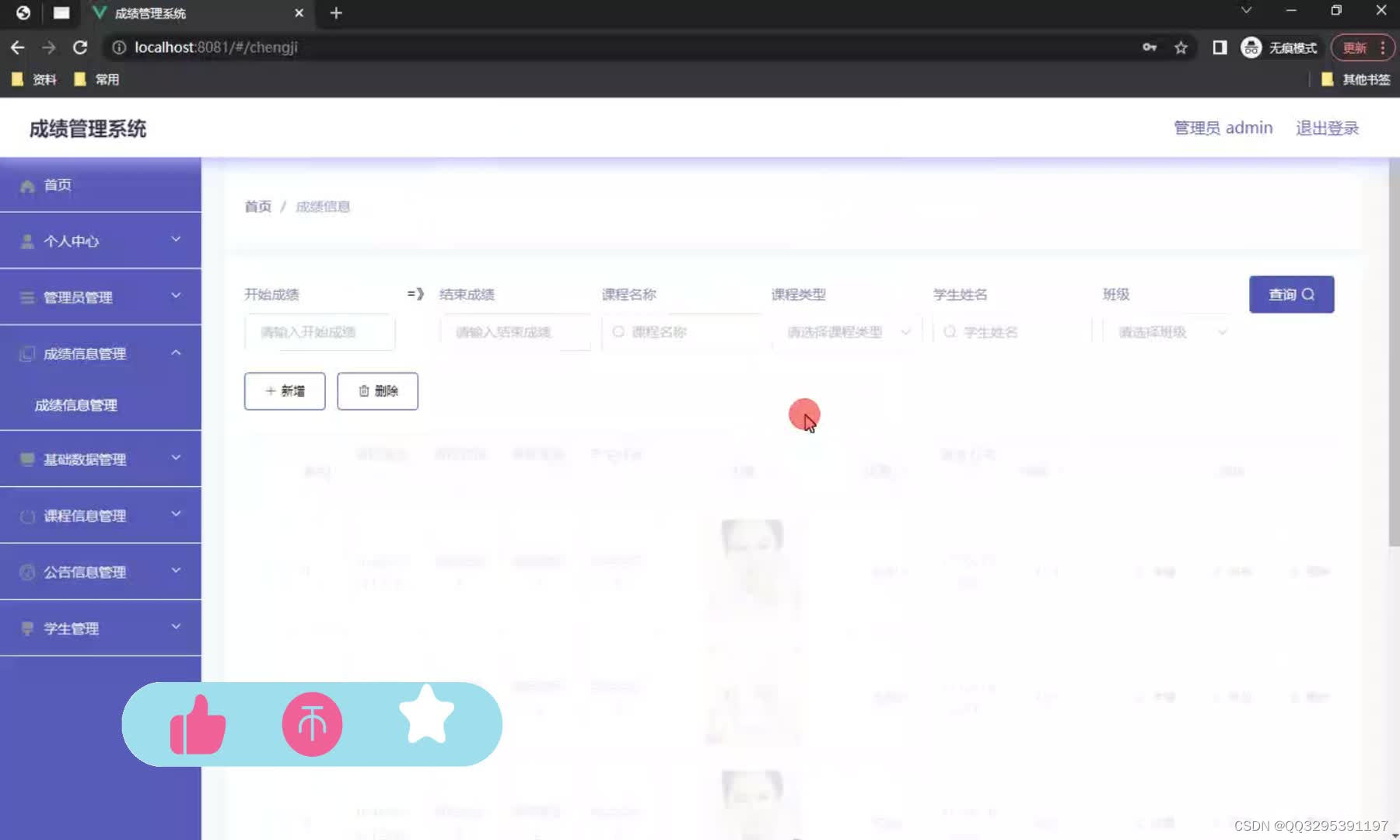
Task: Expand the 个人中心 menu chevron
Action: point(176,240)
